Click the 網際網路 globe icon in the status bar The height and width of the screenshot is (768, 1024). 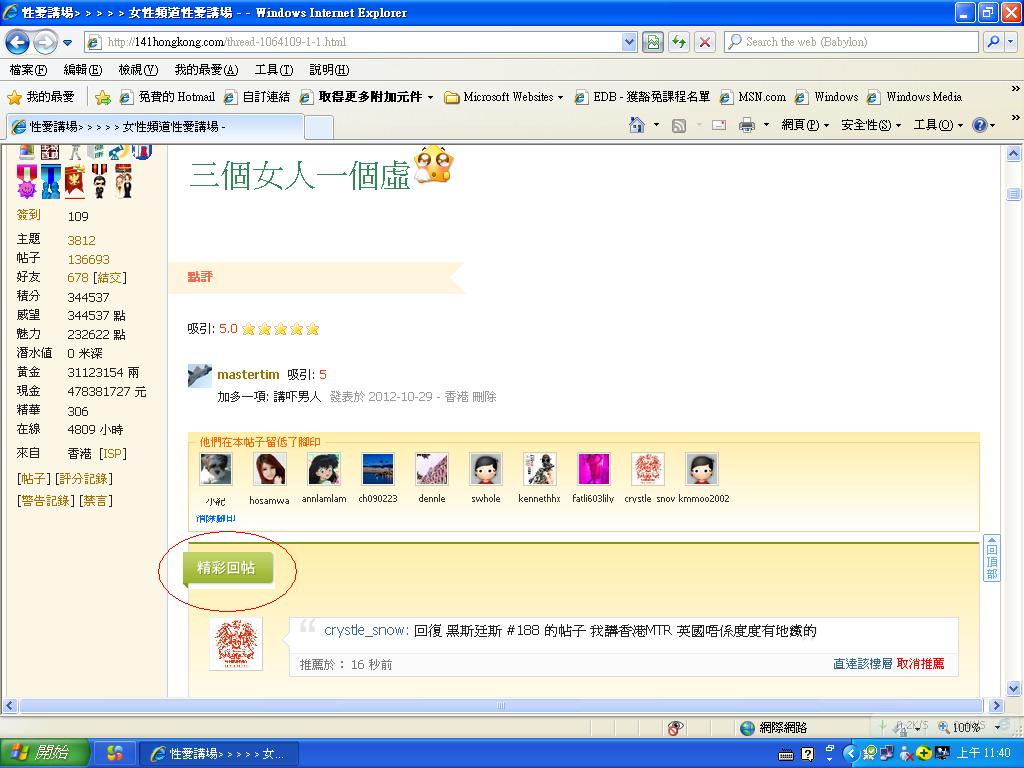(x=748, y=727)
